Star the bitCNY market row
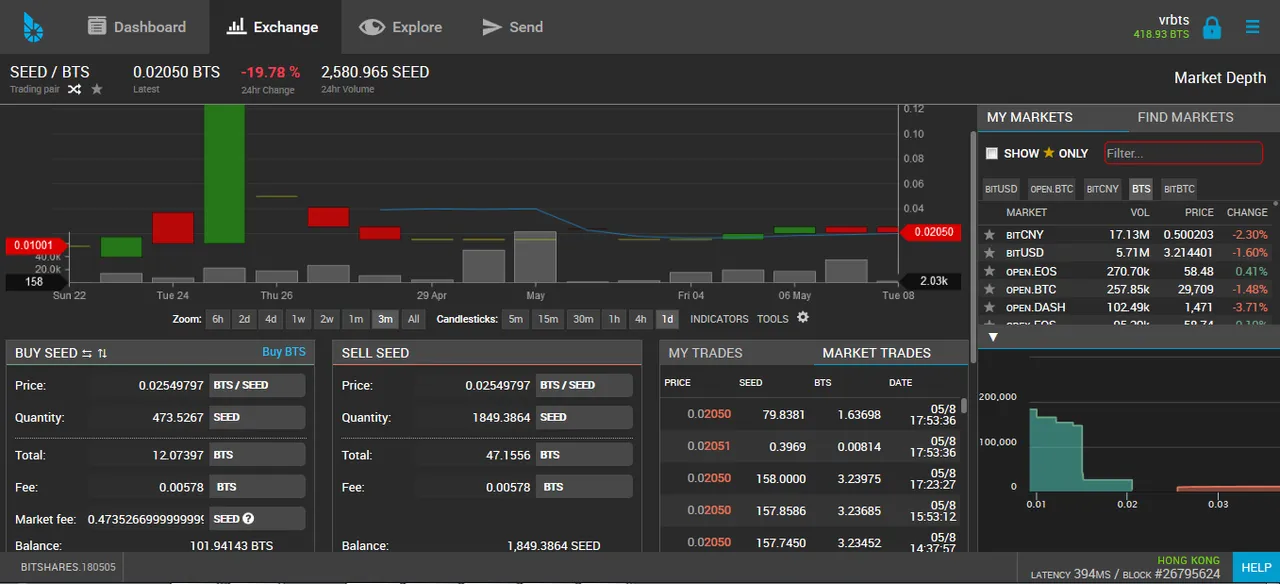 point(989,235)
